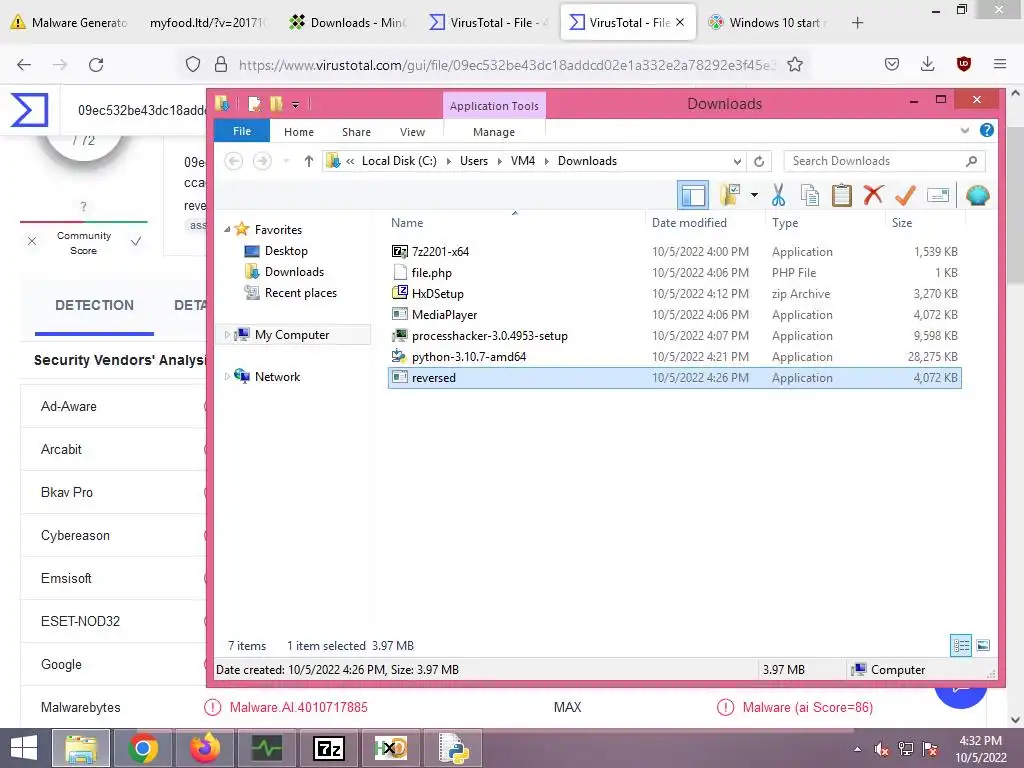
Task: Click the Users breadcrumb in address bar
Action: tap(473, 161)
